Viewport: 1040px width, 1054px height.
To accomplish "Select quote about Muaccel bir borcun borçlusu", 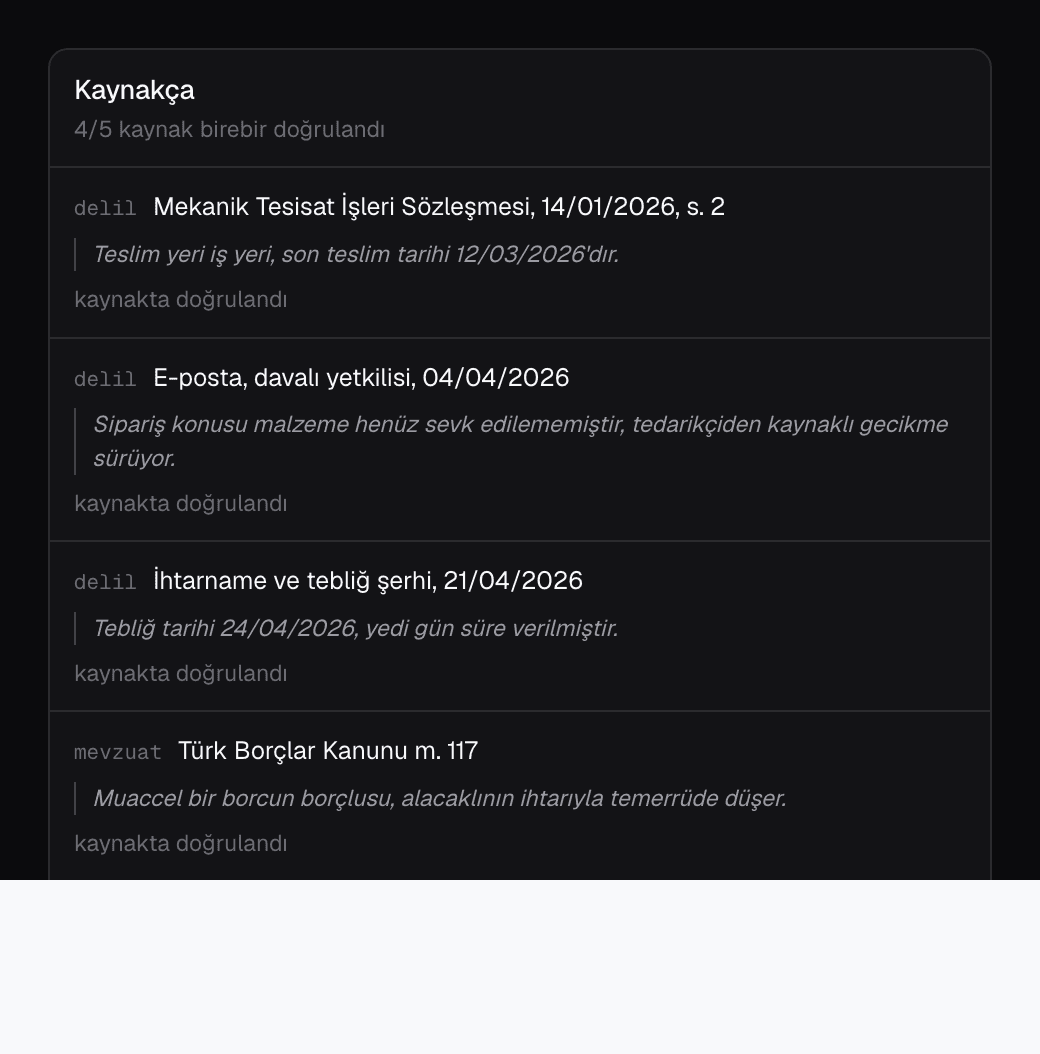I will pyautogui.click(x=440, y=798).
